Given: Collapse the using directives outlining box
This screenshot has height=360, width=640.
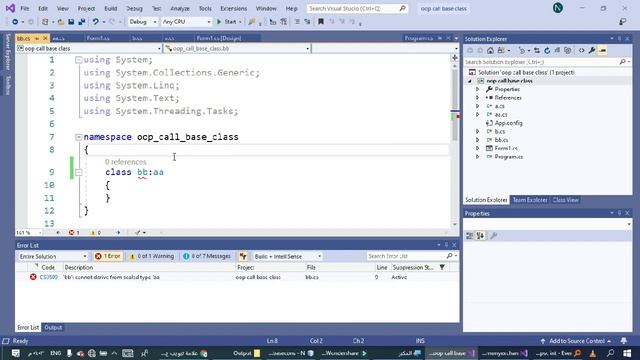Looking at the screenshot, I should (x=78, y=60).
